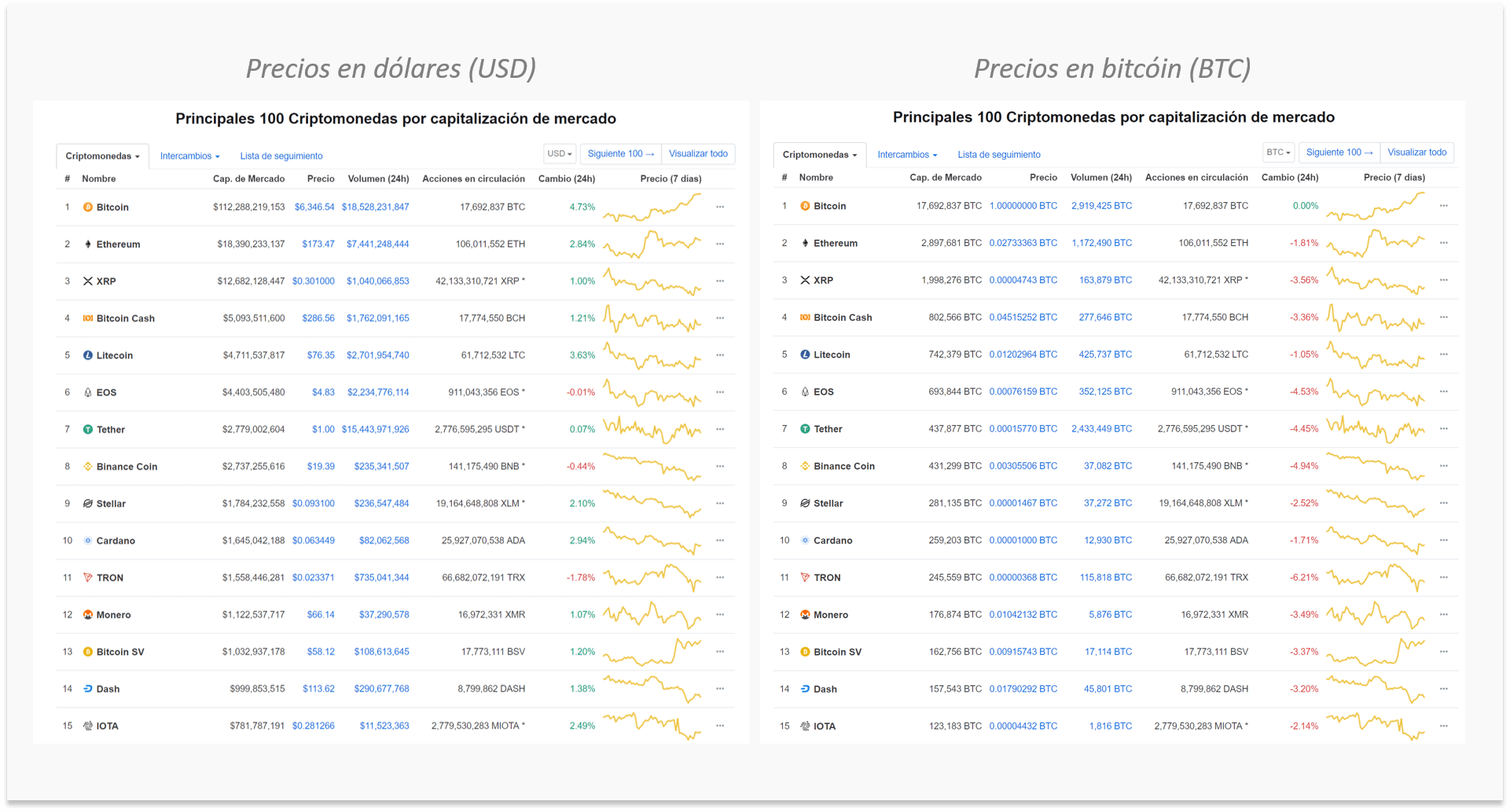Open IOTA price link $0.281266
Image resolution: width=1510 pixels, height=812 pixels.
(313, 726)
